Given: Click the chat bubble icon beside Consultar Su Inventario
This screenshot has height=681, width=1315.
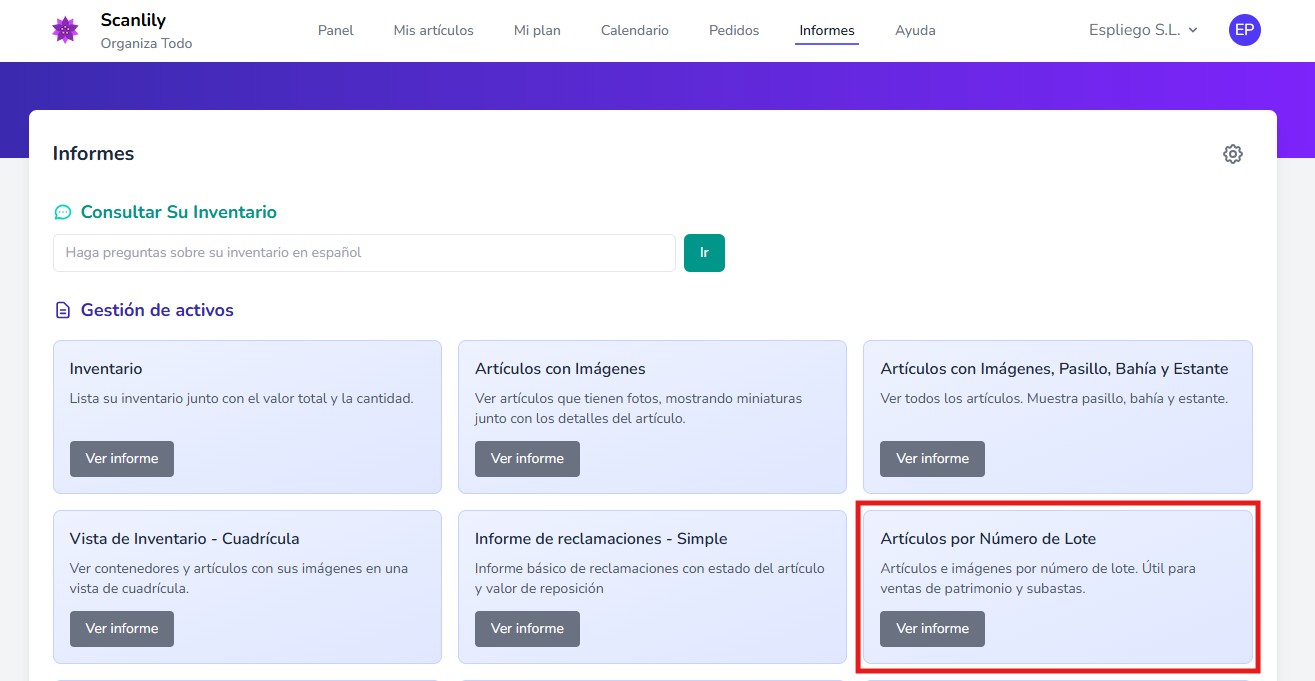Looking at the screenshot, I should click(63, 212).
